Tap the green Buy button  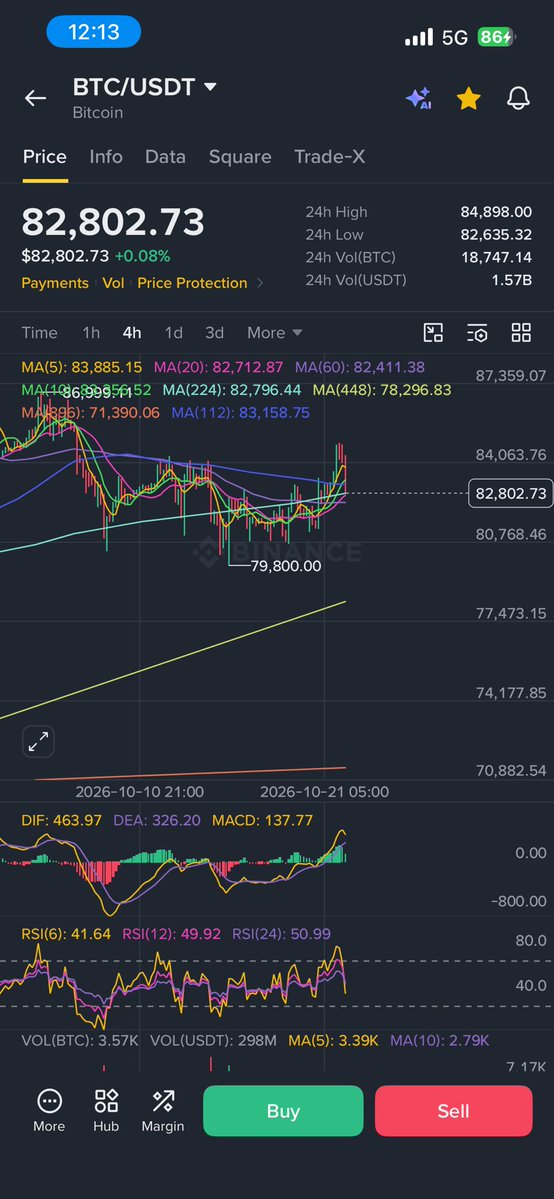click(x=283, y=1110)
